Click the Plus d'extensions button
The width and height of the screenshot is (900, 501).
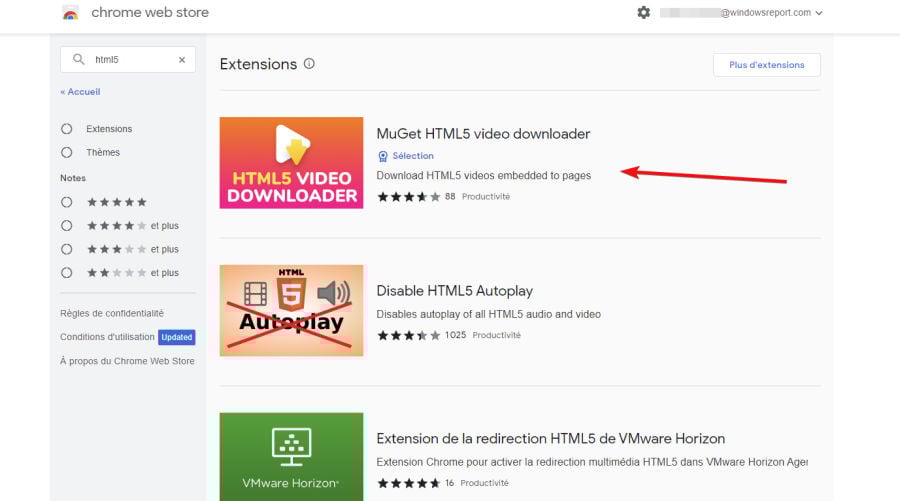pos(767,65)
